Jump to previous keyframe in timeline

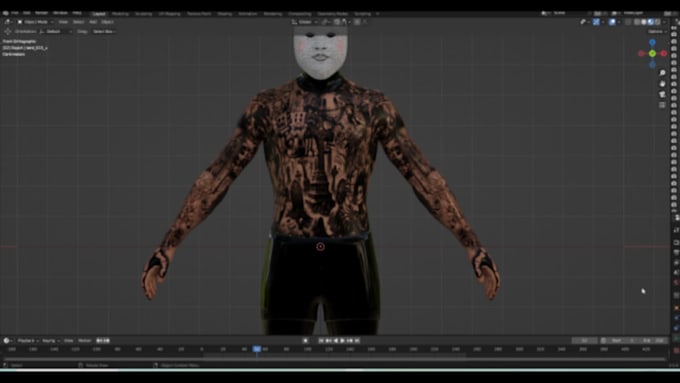pos(328,340)
